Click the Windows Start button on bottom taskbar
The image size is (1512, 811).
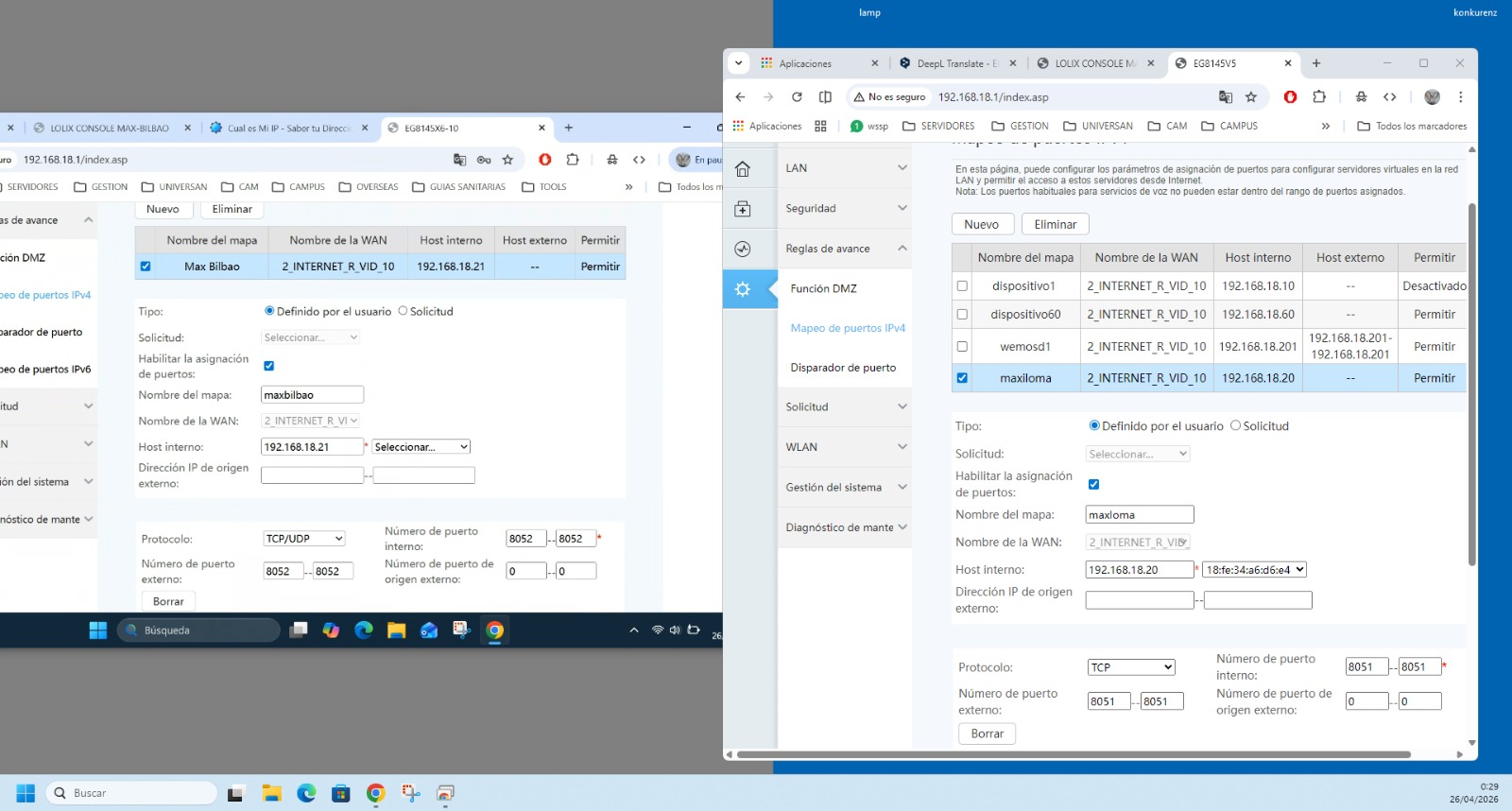(26, 793)
